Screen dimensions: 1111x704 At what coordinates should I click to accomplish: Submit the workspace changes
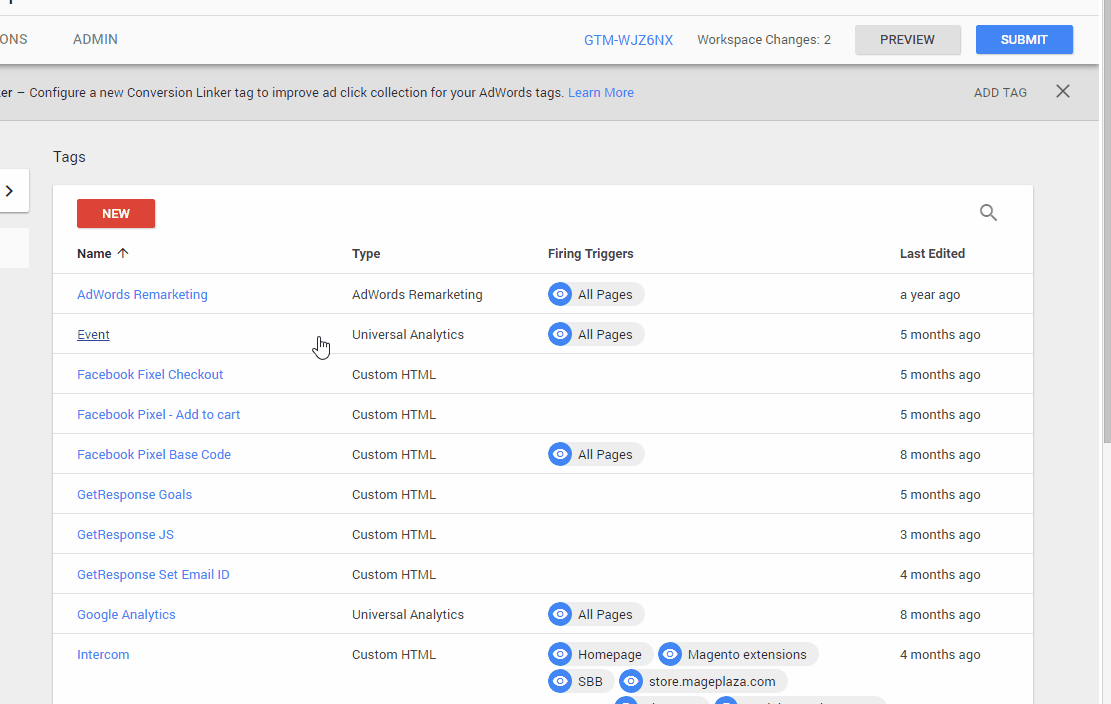click(1024, 40)
